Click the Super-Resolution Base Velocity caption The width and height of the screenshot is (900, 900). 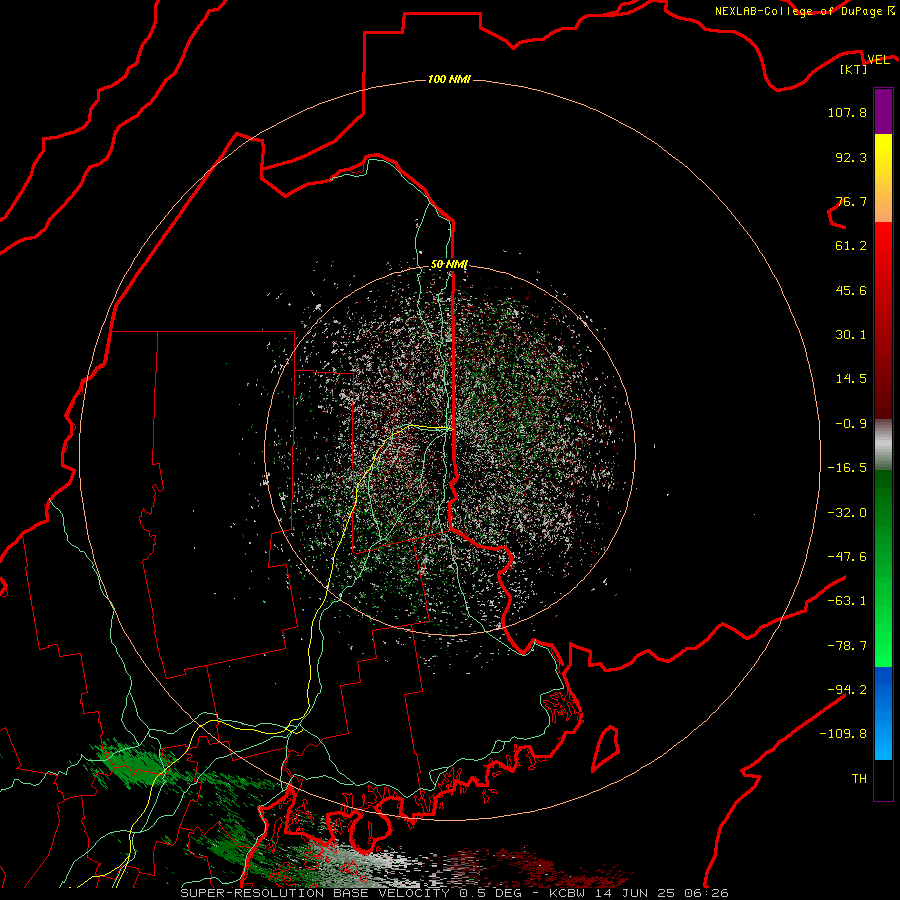pos(455,893)
